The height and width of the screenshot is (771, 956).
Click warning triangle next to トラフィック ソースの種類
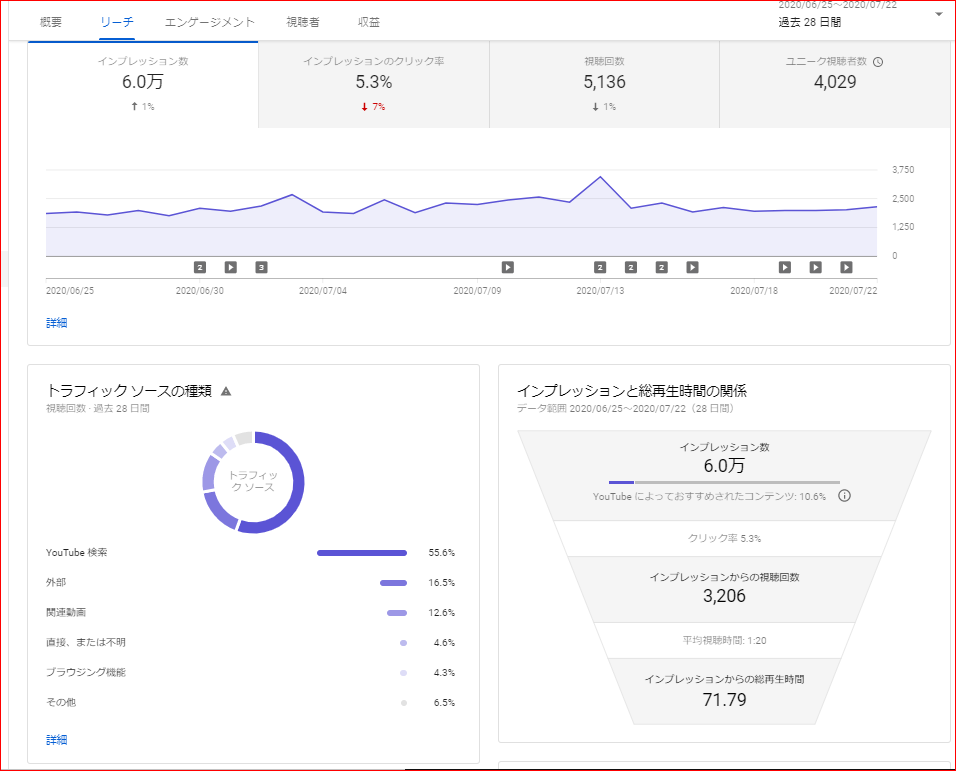pos(226,391)
